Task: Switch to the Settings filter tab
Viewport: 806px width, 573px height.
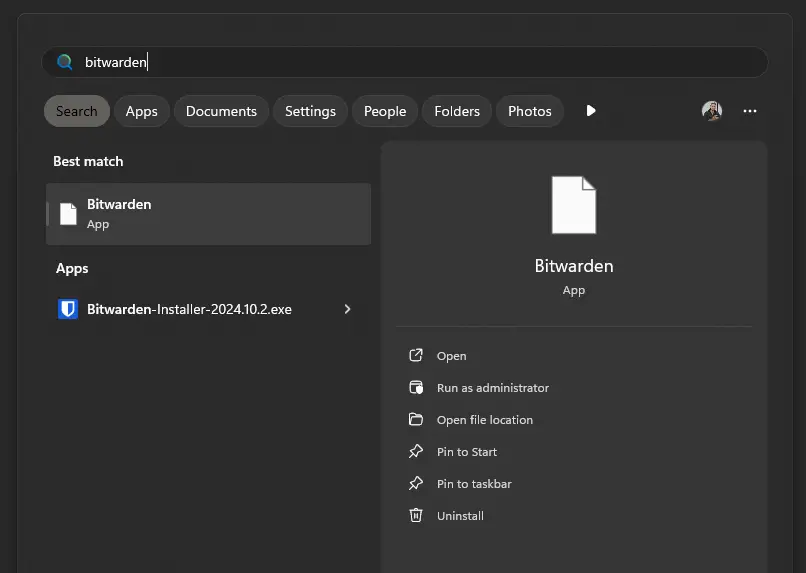Action: 310,111
